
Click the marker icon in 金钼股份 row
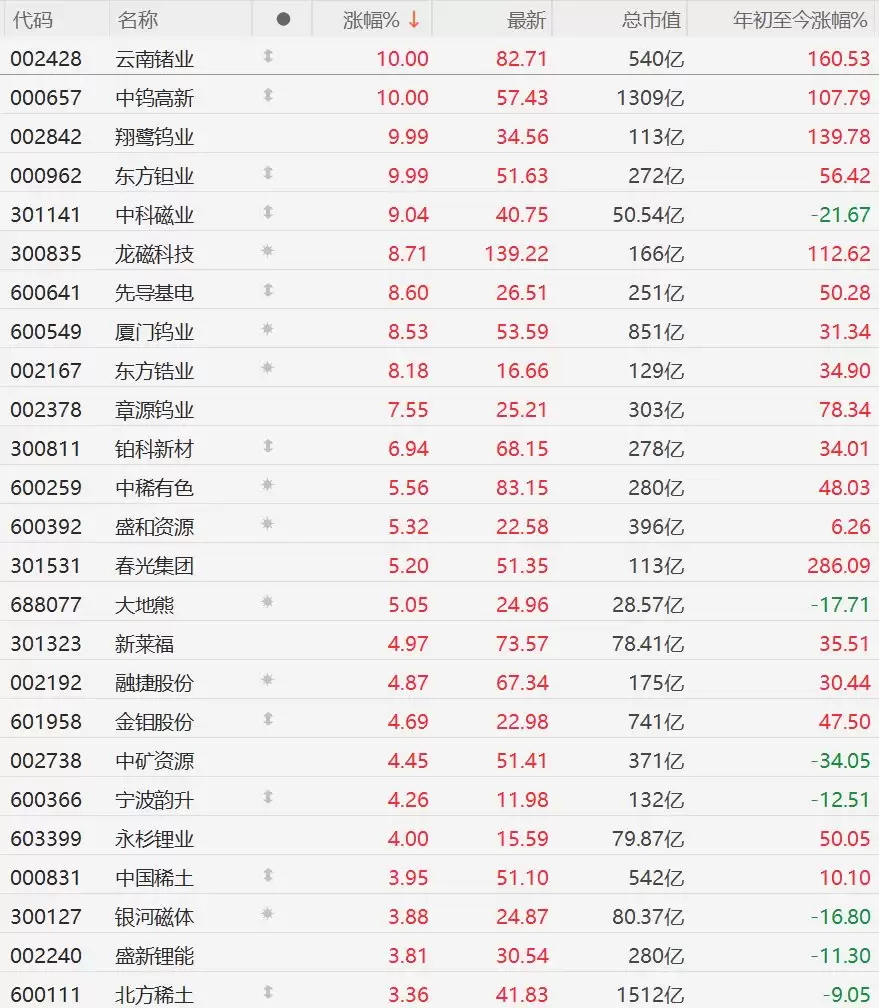(268, 719)
